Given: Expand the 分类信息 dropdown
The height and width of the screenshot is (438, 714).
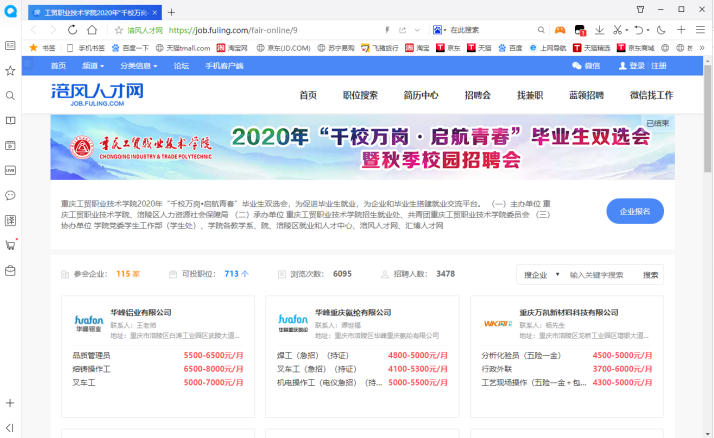Looking at the screenshot, I should pos(139,66).
